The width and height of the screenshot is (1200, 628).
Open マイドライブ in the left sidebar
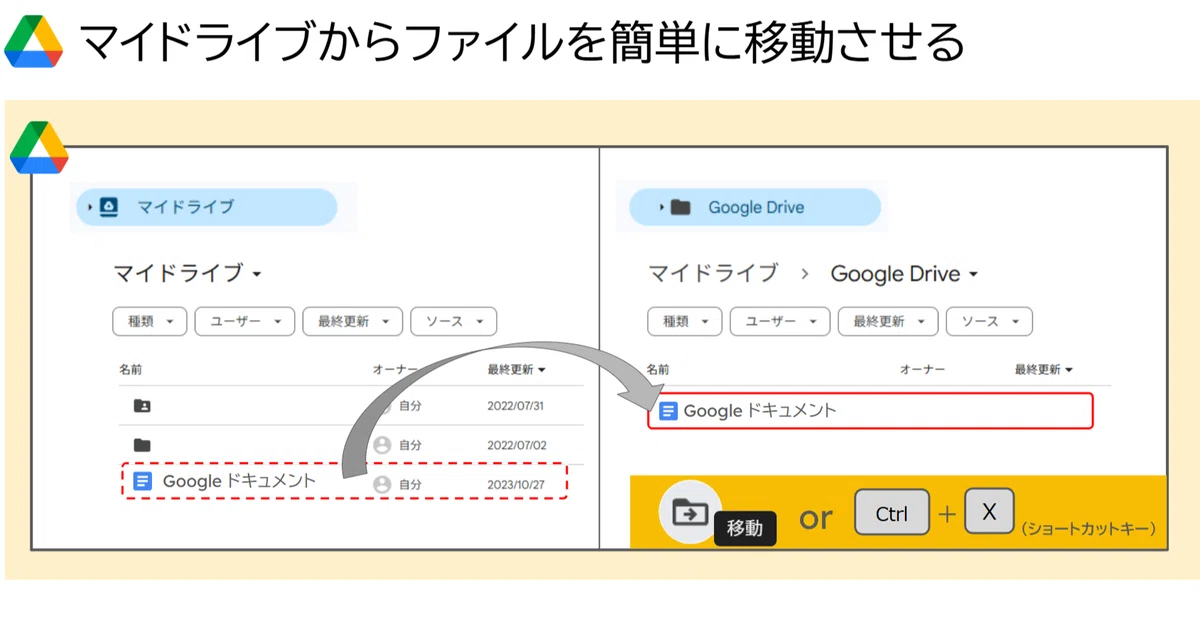click(207, 207)
